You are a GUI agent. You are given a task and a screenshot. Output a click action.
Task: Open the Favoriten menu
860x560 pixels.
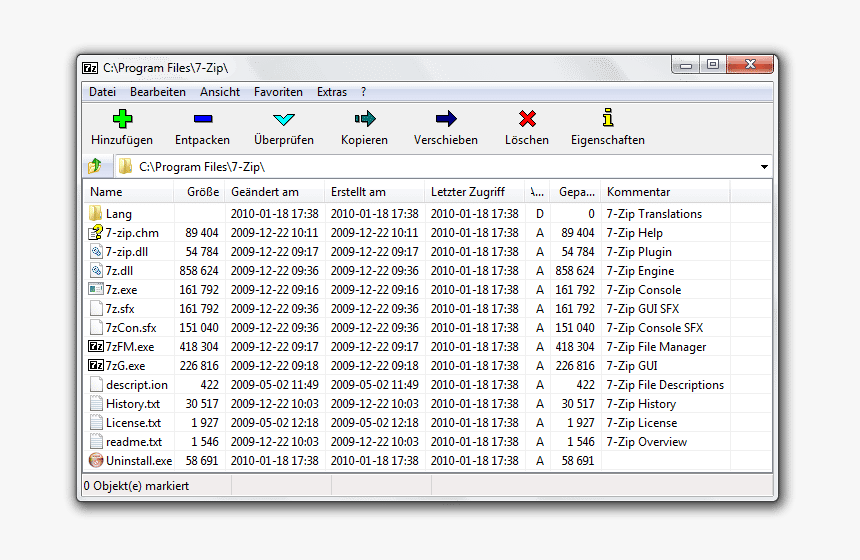pos(278,92)
